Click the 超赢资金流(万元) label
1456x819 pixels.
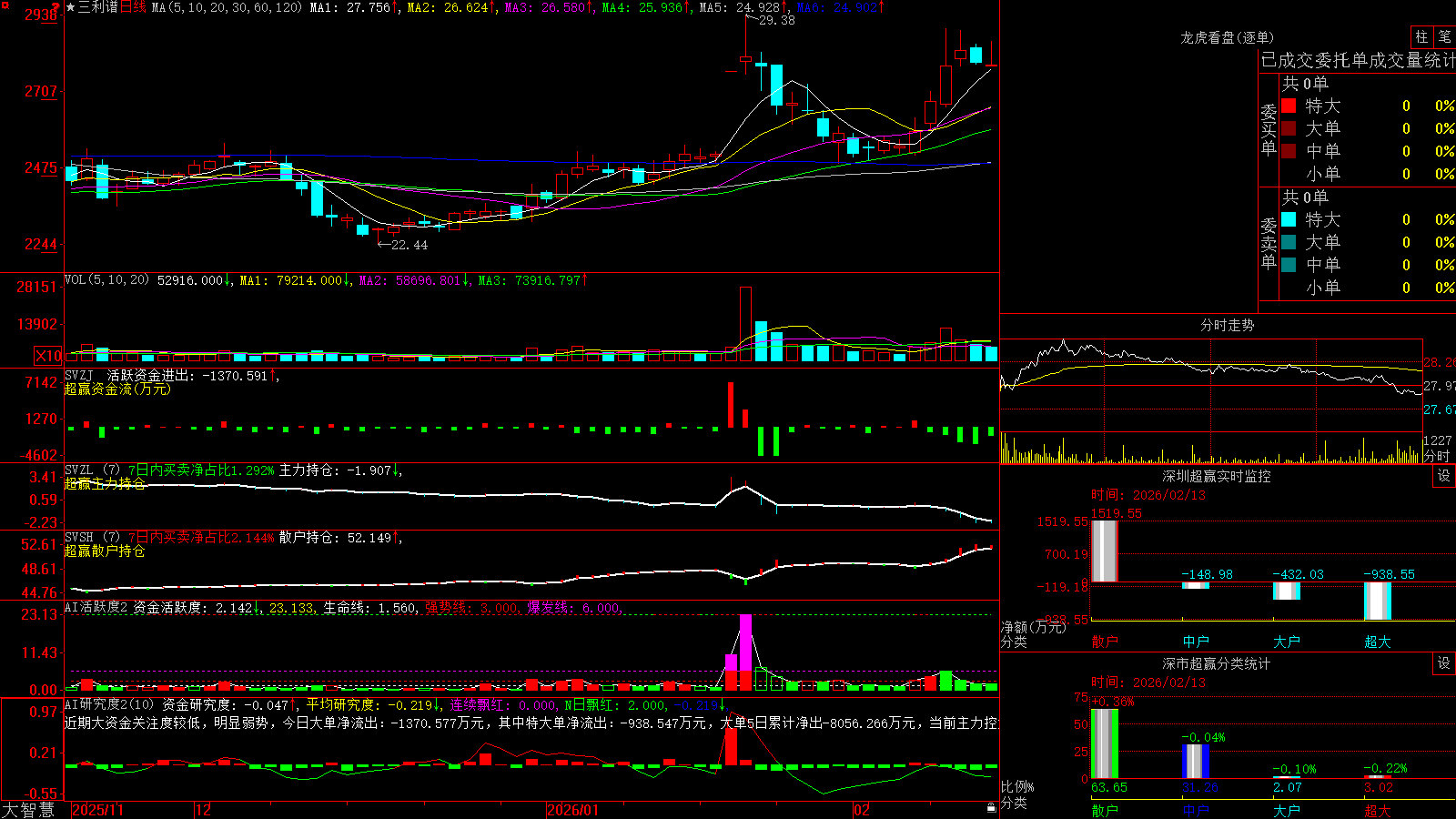coord(117,389)
